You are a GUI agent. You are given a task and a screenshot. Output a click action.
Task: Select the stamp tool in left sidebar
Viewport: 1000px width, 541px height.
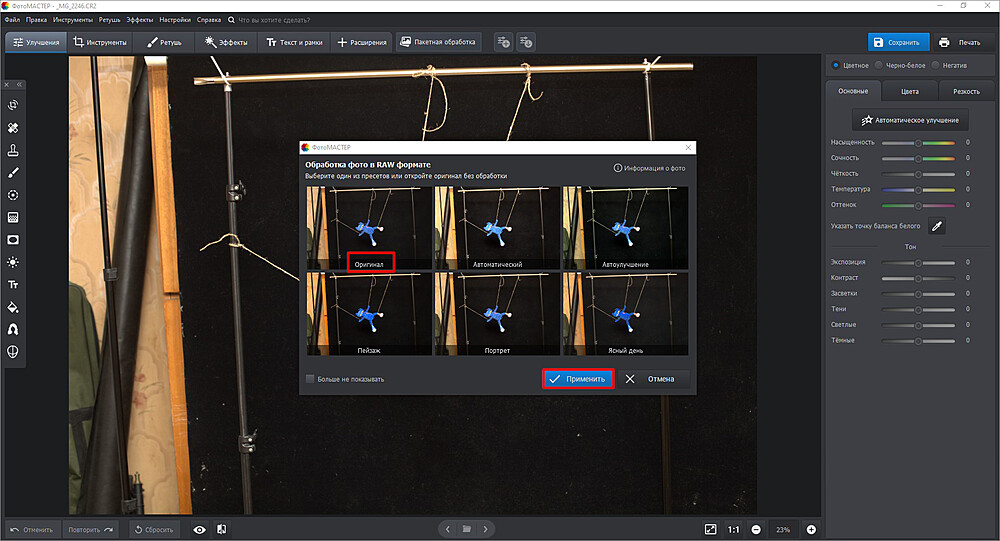click(x=14, y=150)
